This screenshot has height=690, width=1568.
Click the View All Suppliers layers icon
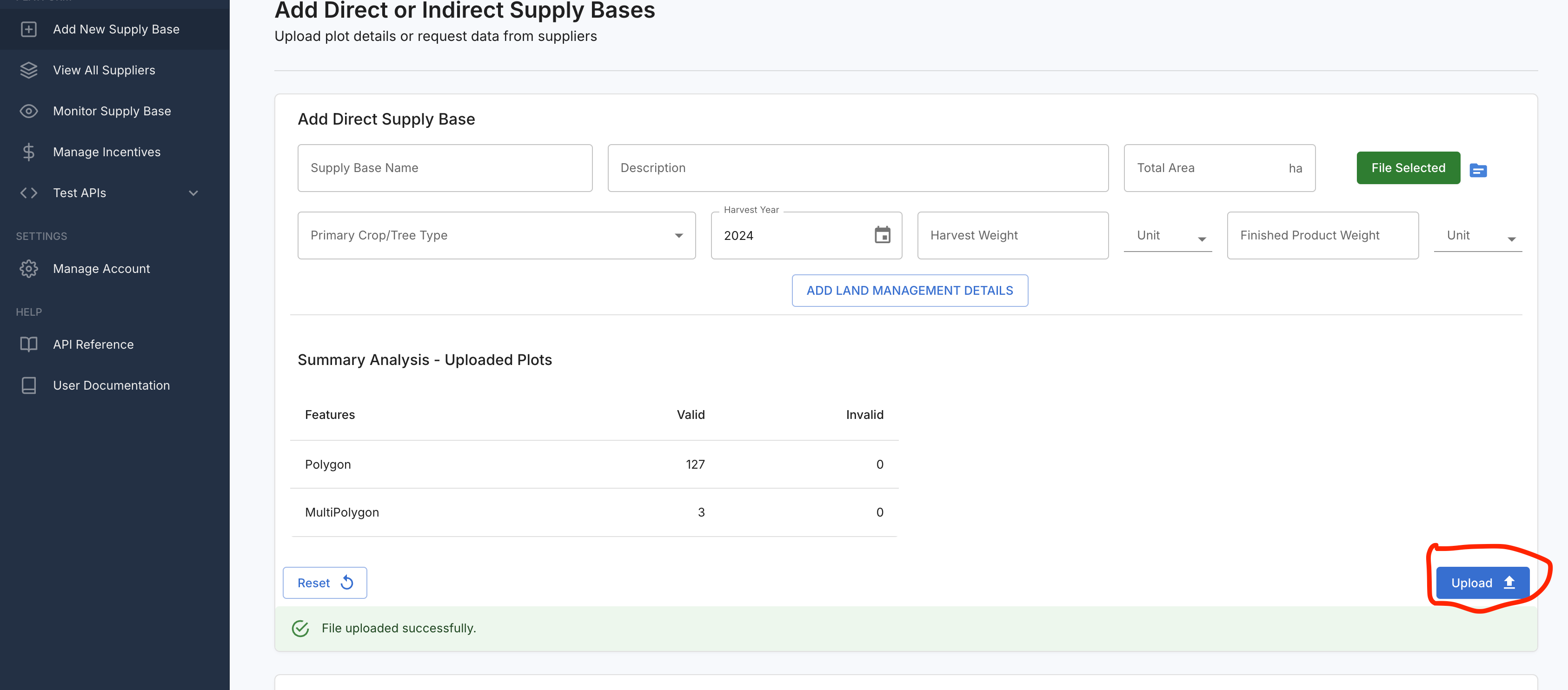click(29, 70)
